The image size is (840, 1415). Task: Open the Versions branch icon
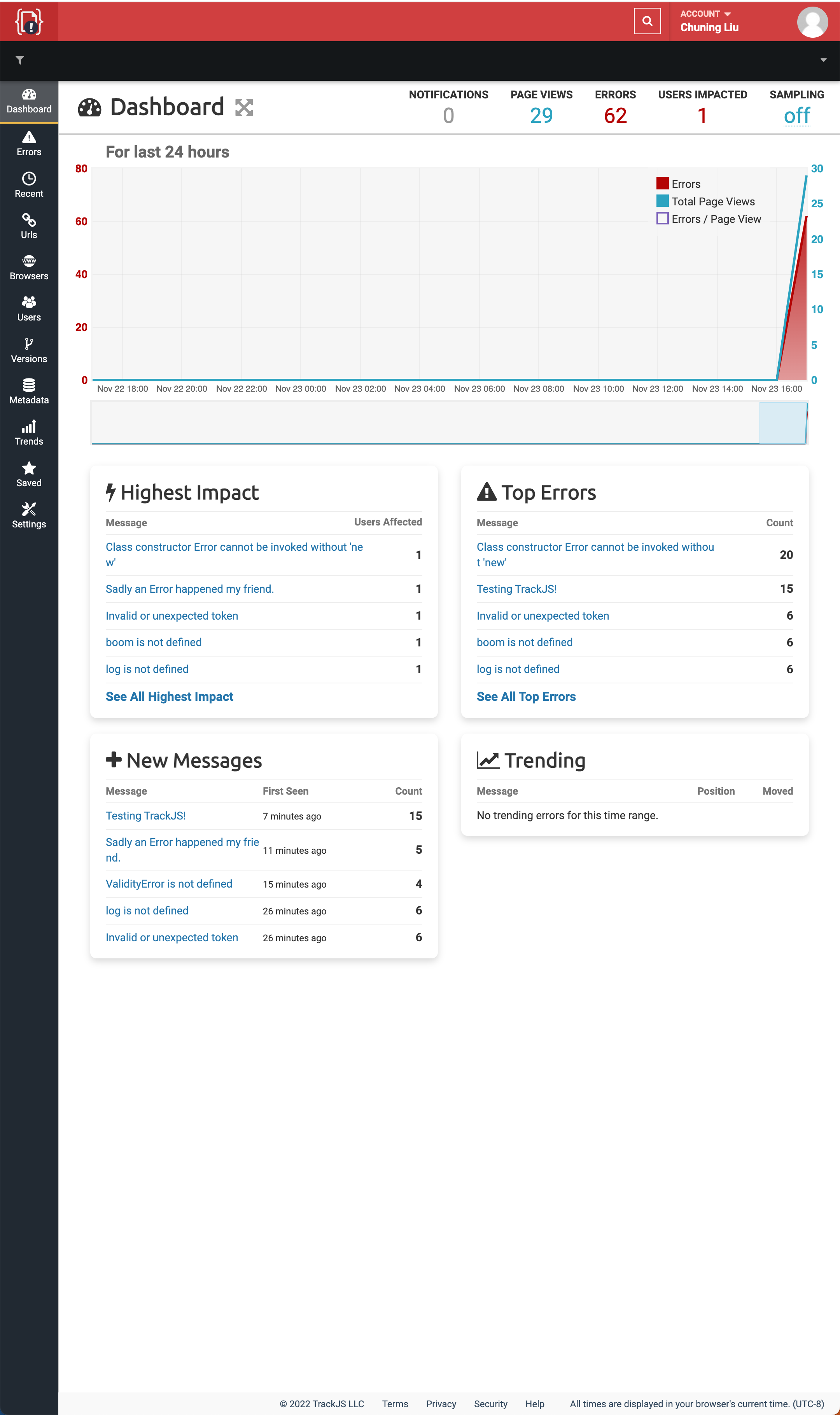pos(29,343)
